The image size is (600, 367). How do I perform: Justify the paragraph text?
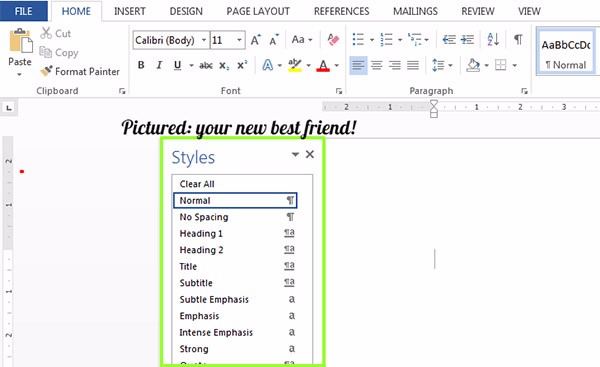tap(413, 65)
